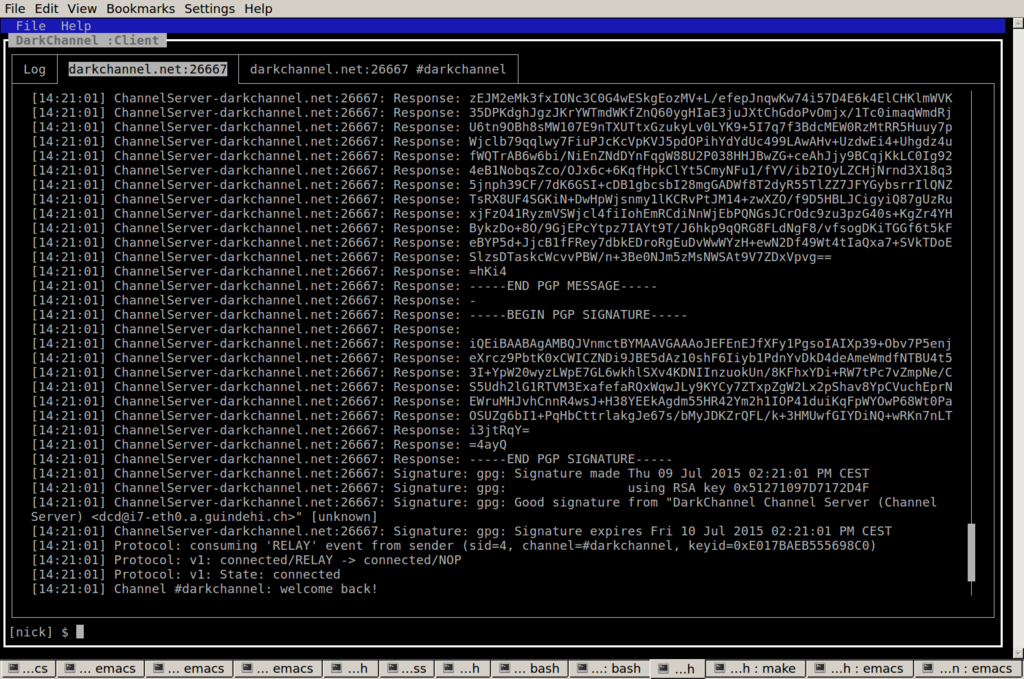Image resolution: width=1024 pixels, height=679 pixels.
Task: Switch to the #darkchannel channel tab
Action: point(377,69)
